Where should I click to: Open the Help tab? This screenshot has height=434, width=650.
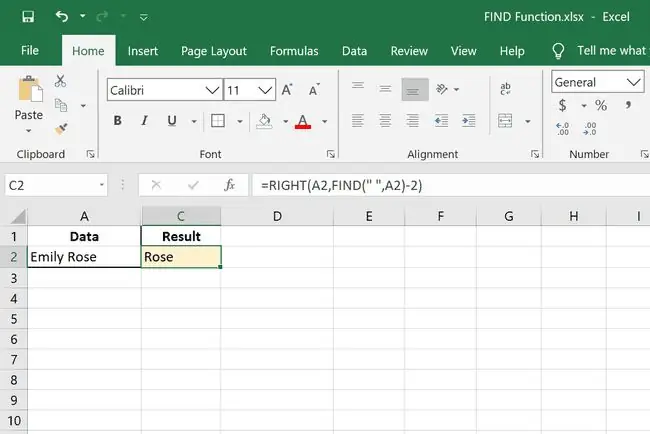point(512,51)
